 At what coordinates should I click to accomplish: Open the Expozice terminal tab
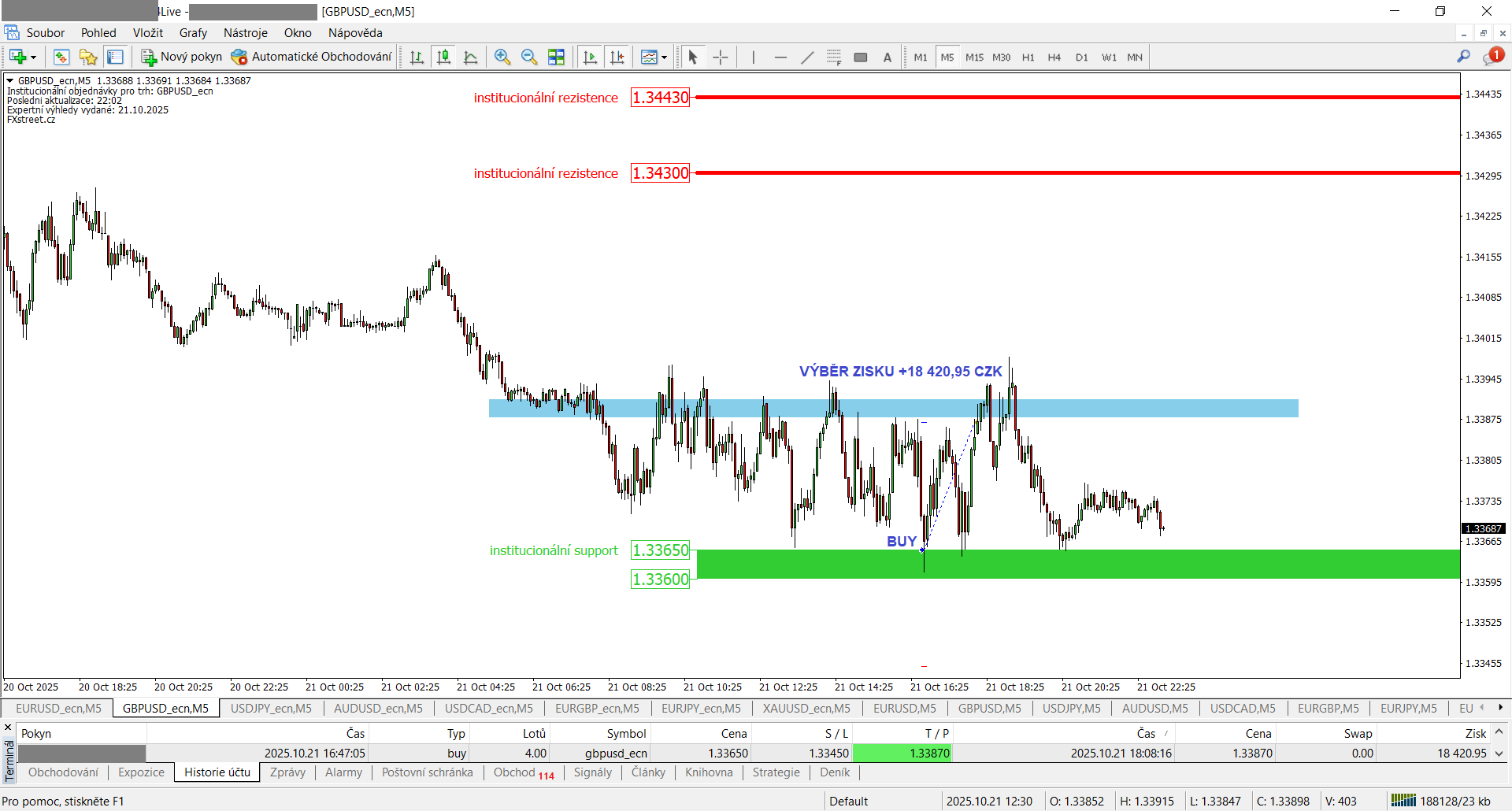pyautogui.click(x=142, y=772)
